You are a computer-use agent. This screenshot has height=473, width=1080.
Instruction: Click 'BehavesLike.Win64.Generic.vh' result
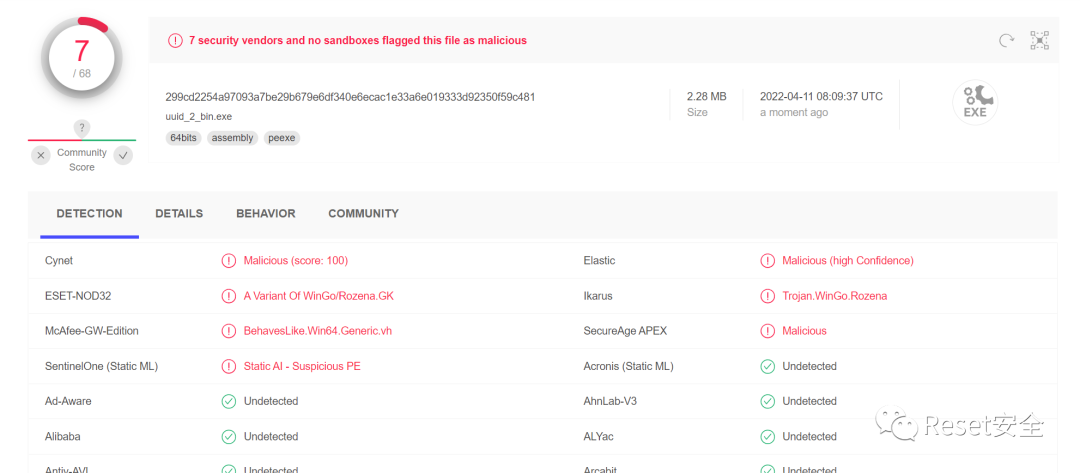[x=318, y=331]
